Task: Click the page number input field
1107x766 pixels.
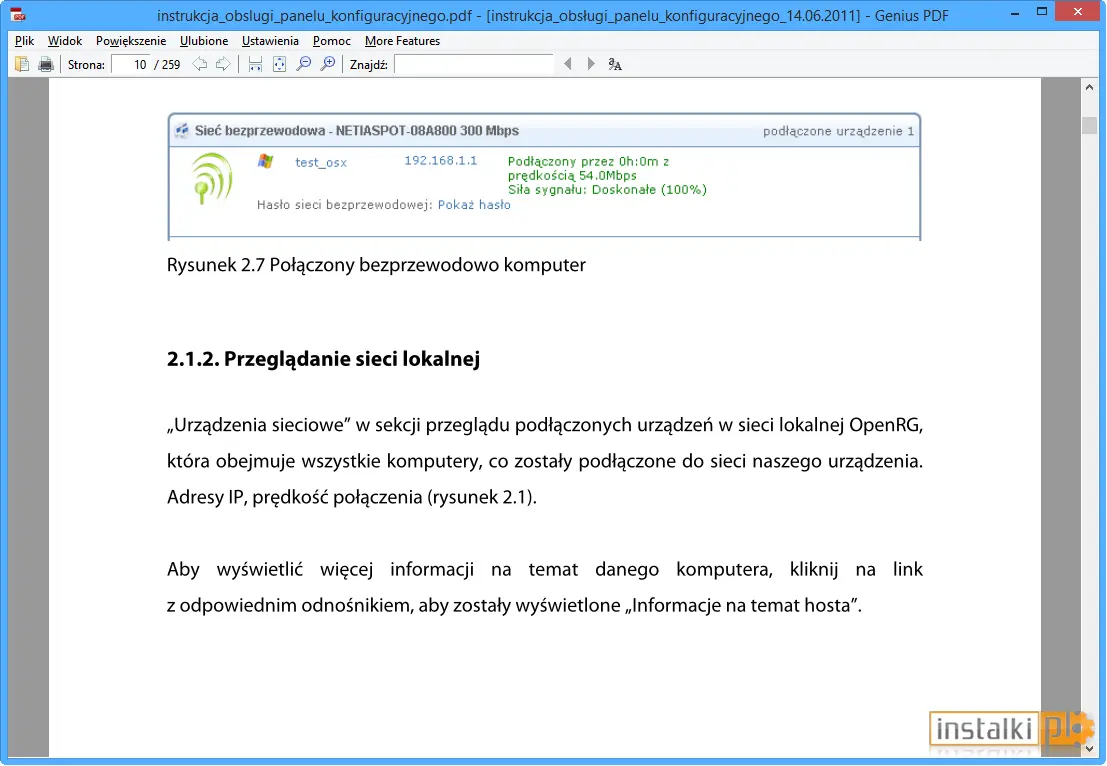Action: tap(131, 65)
